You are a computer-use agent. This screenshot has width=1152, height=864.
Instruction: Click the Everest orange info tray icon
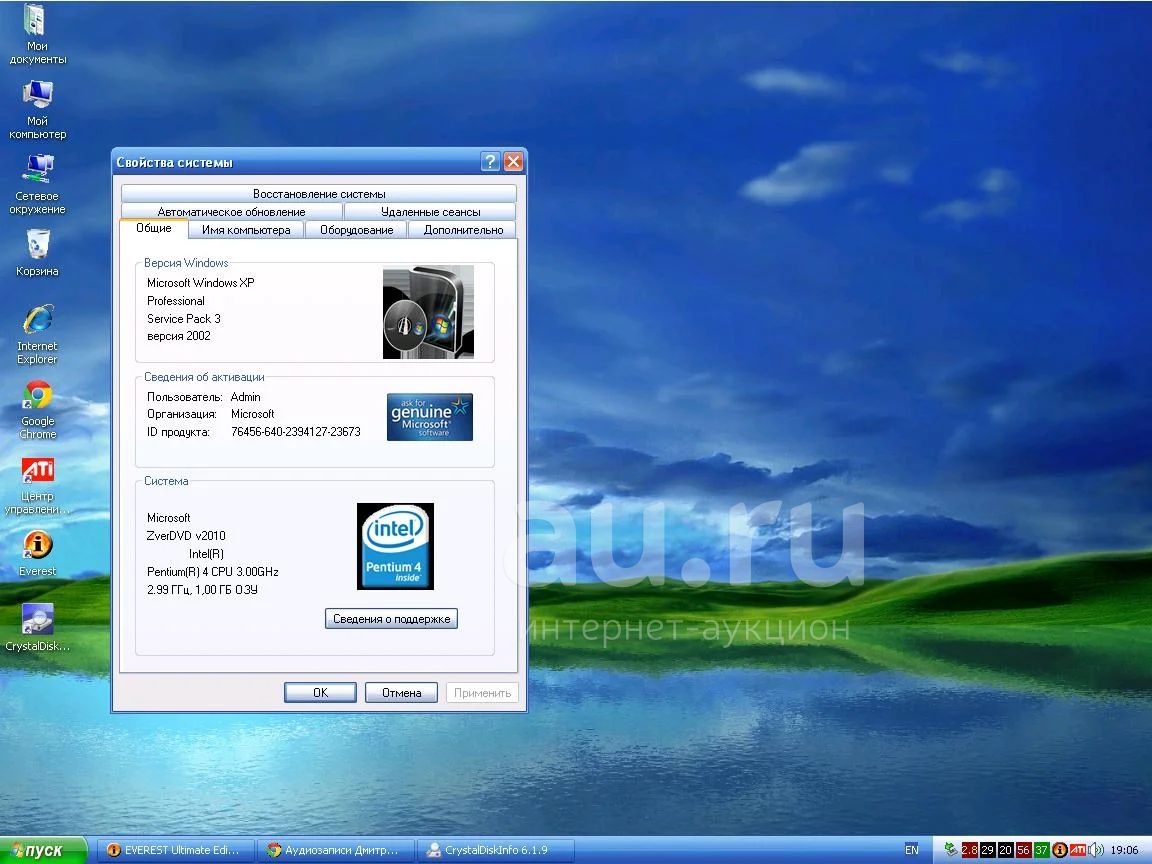pos(1059,850)
